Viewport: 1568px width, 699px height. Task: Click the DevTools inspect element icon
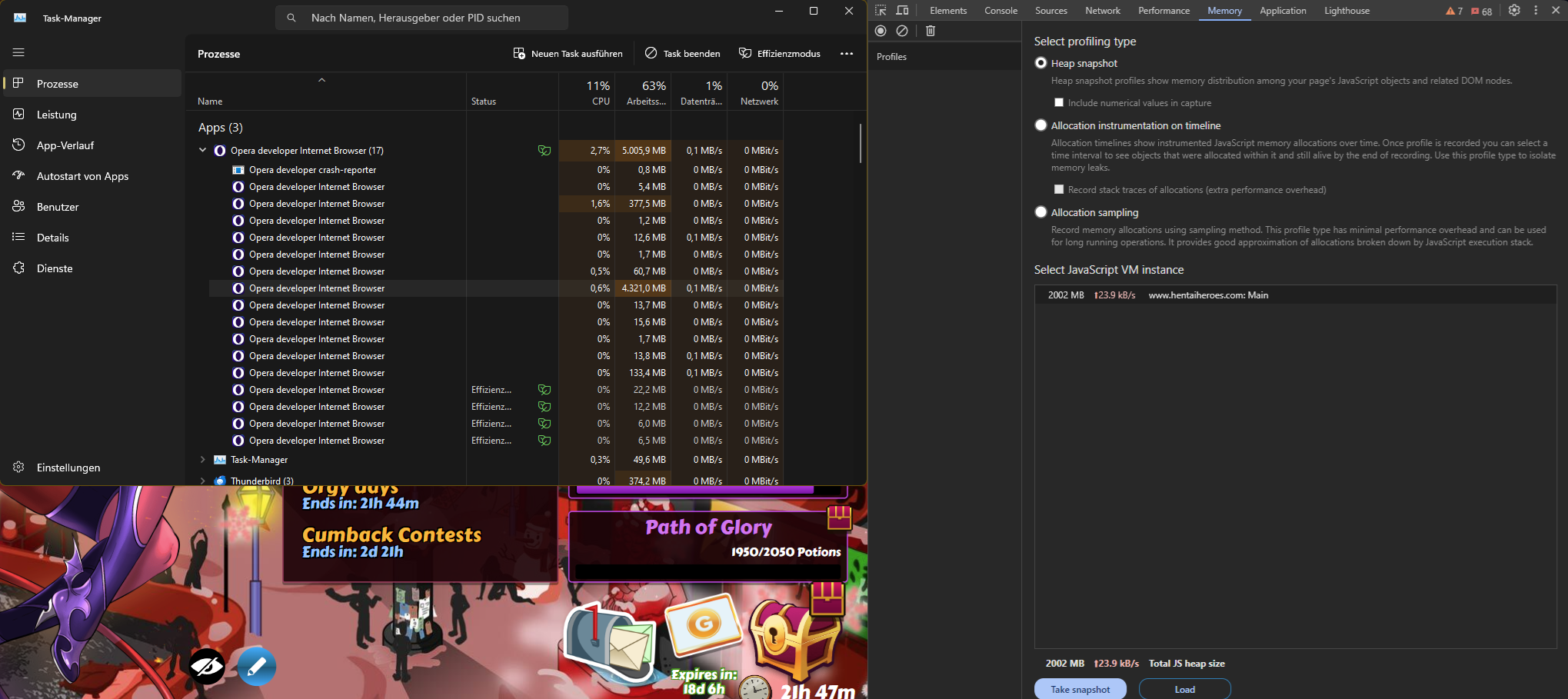click(x=881, y=11)
